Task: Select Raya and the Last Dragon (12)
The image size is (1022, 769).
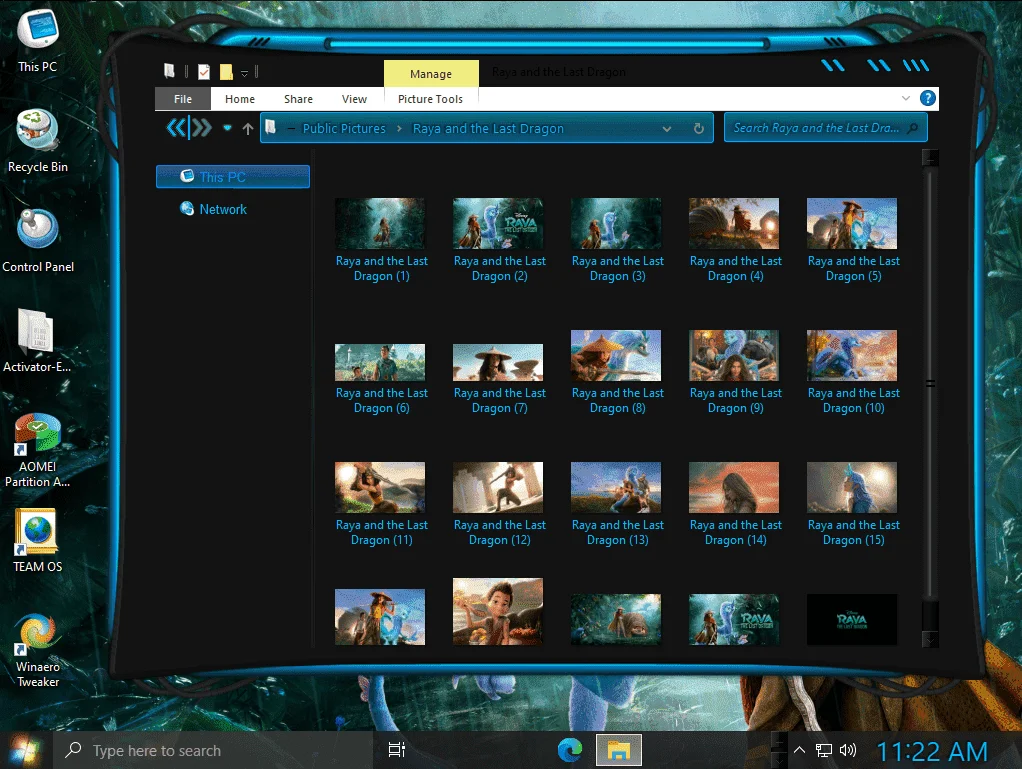Action: 499,504
